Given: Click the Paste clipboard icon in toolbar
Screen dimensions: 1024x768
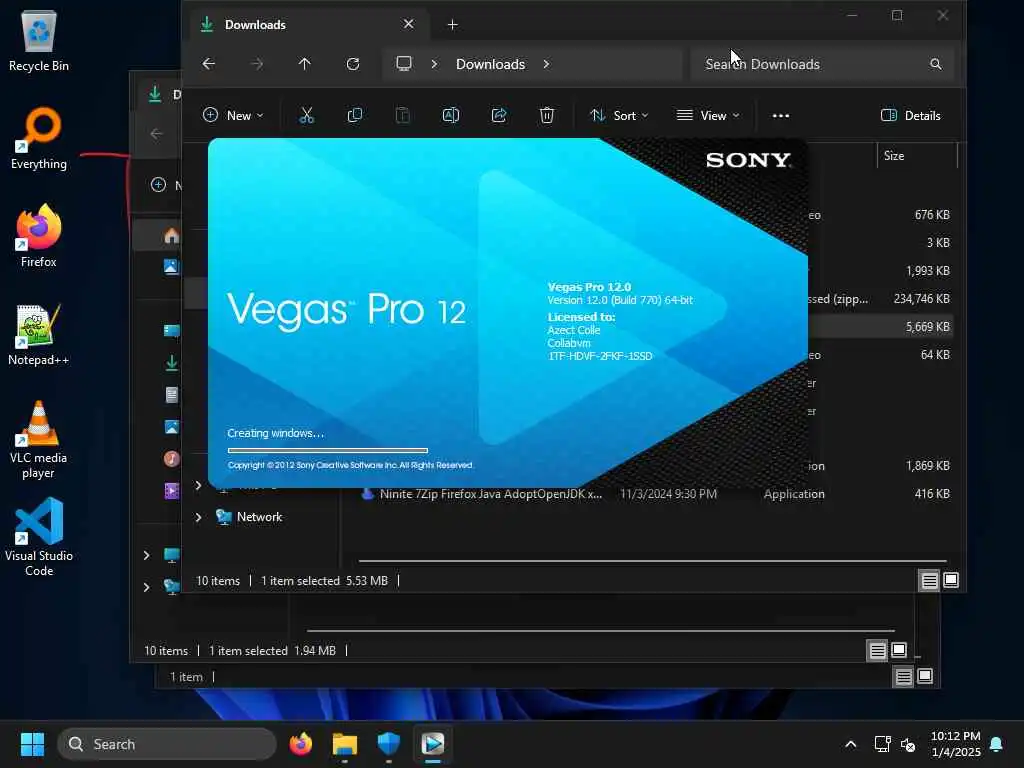Looking at the screenshot, I should pos(403,116).
